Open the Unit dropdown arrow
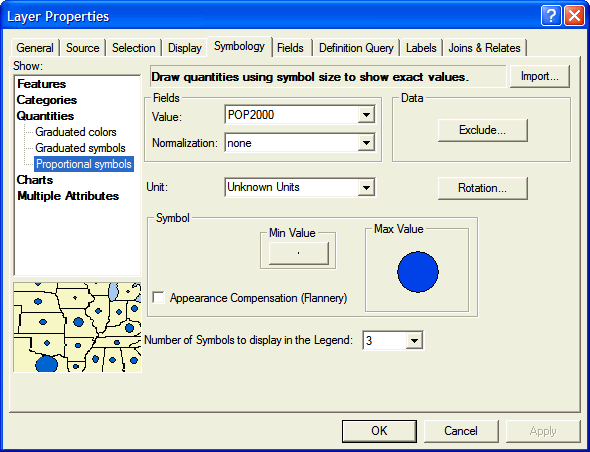The width and height of the screenshot is (590, 452). [x=366, y=187]
